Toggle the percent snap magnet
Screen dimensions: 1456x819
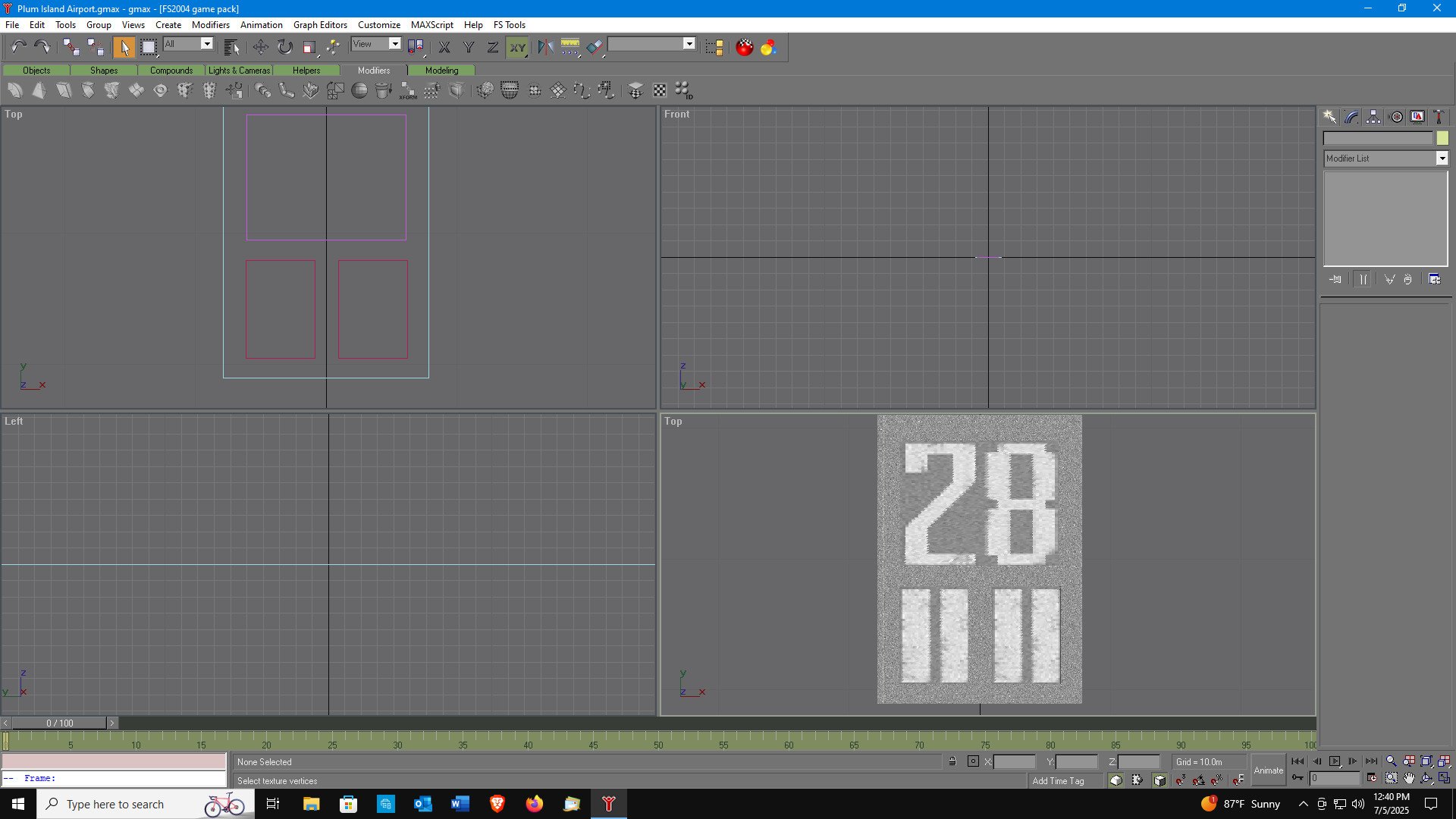1217,780
